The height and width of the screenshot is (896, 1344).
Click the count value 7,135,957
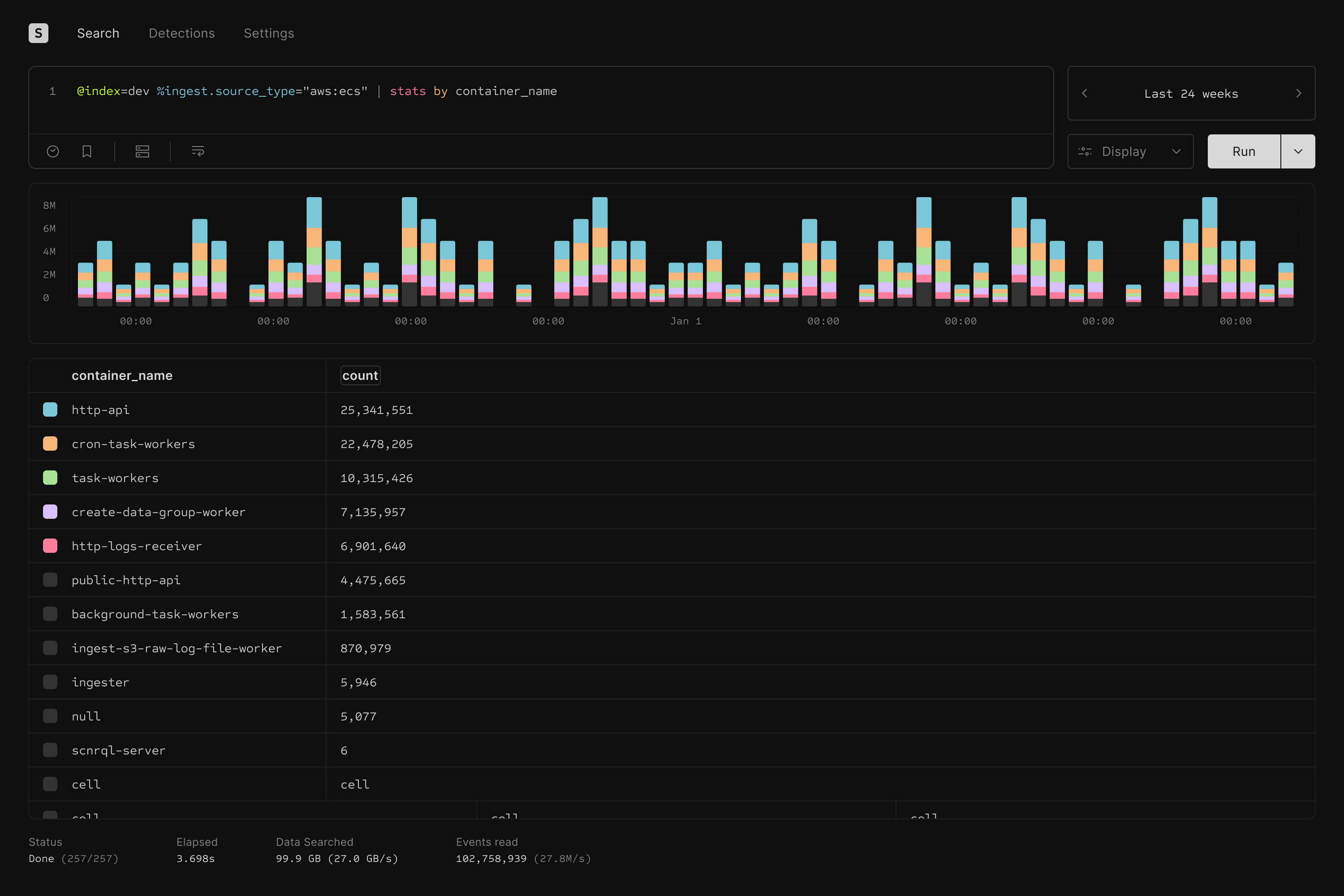pos(373,512)
